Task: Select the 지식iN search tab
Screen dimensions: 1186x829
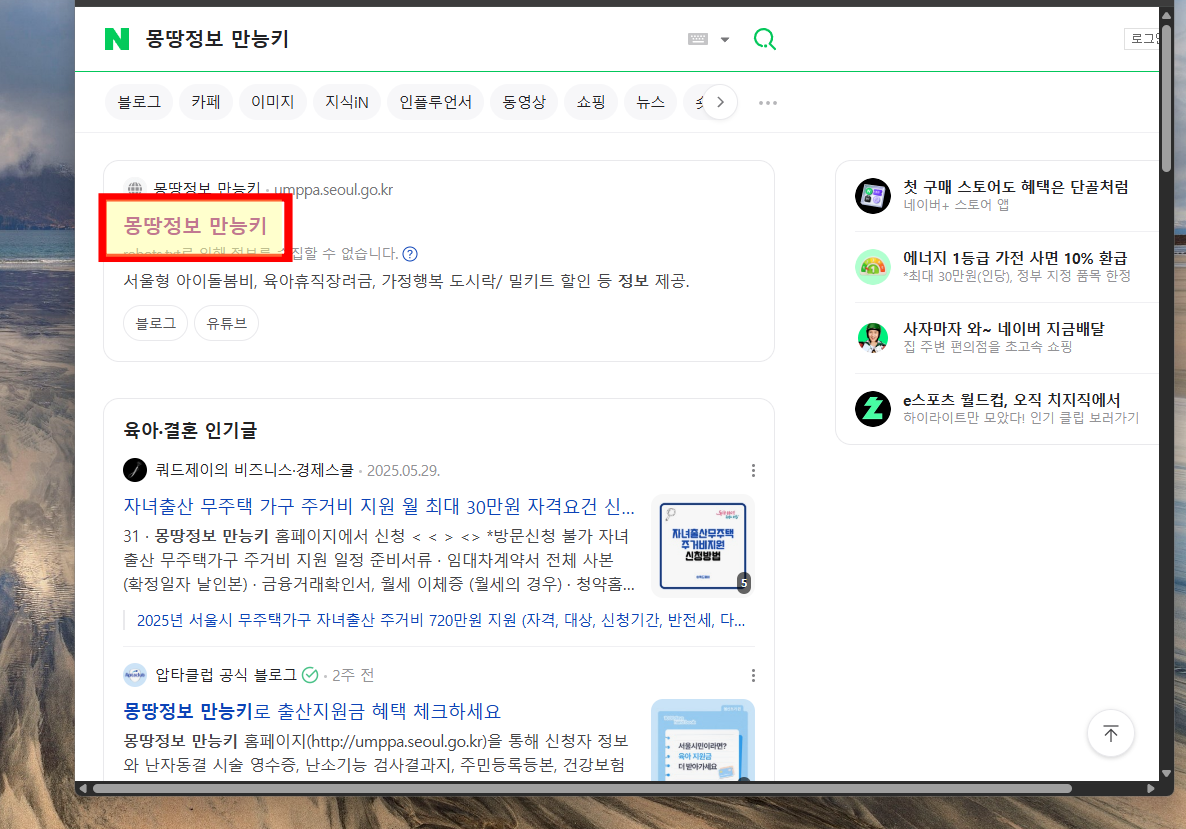Action: [x=346, y=102]
